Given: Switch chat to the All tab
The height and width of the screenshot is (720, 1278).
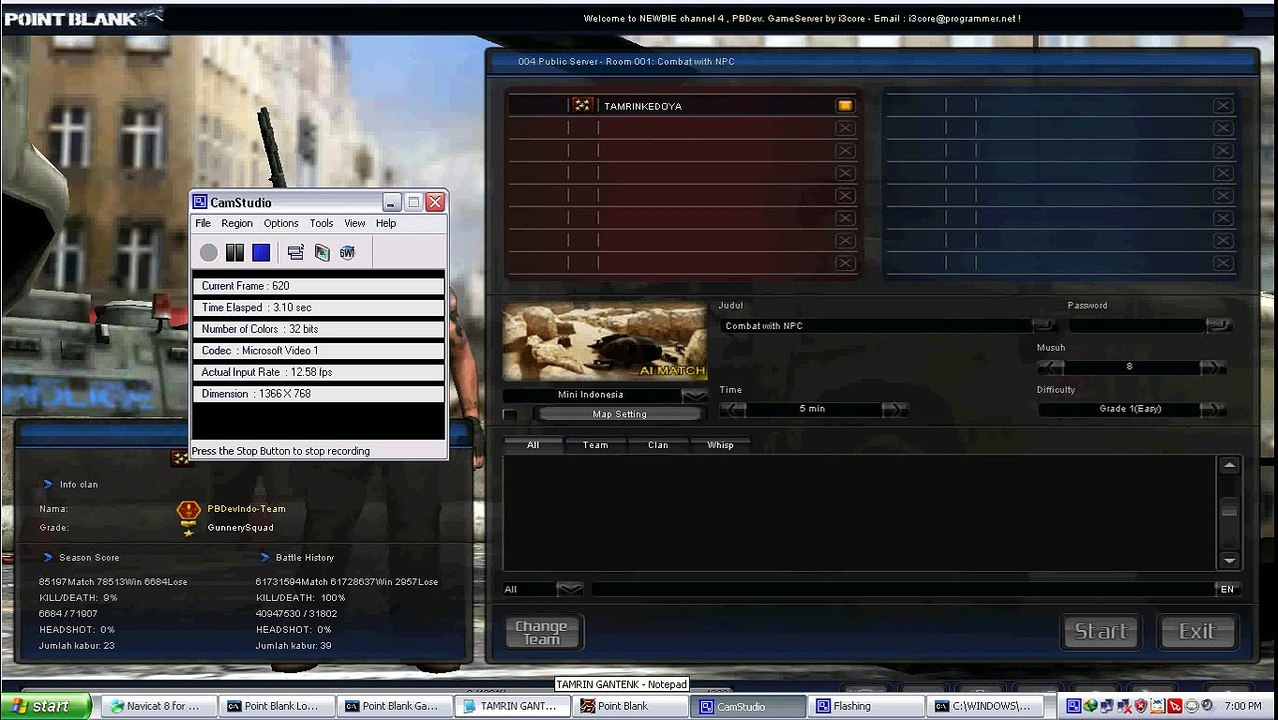Looking at the screenshot, I should (x=533, y=445).
